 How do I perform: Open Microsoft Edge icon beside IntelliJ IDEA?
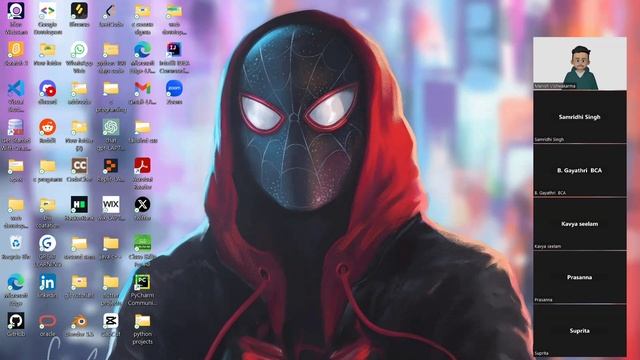142,50
